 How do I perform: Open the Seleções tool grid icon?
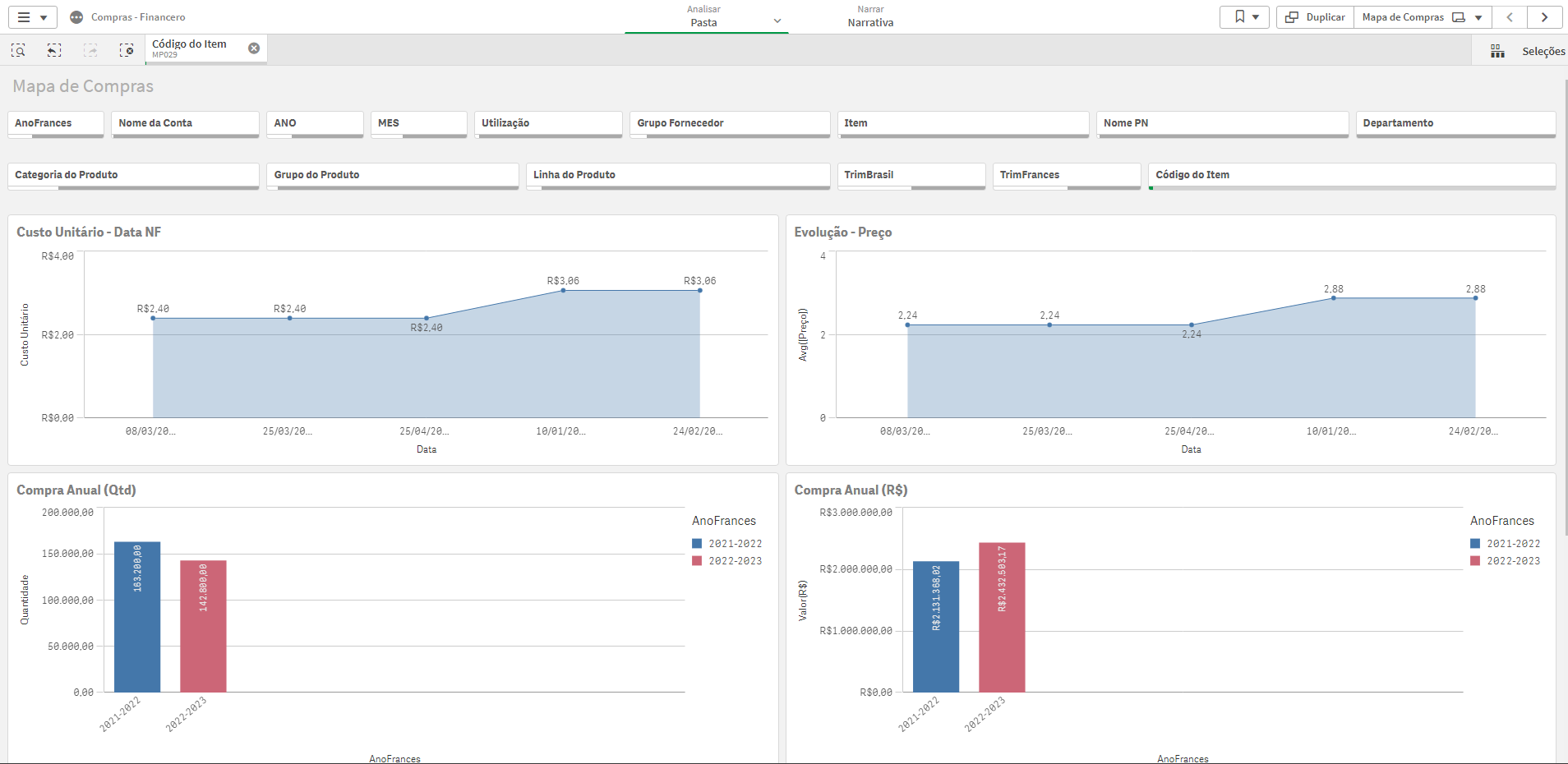click(1497, 50)
